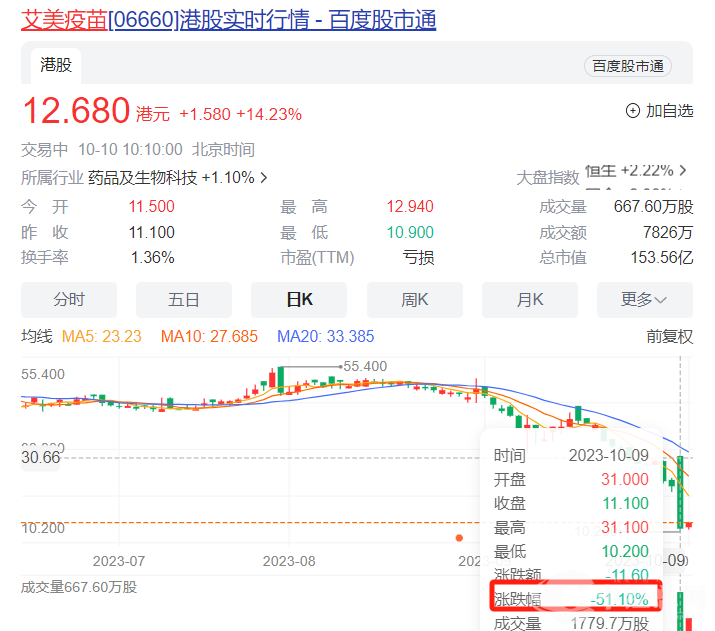Click the MA20: 33.385 indicator

pyautogui.click(x=326, y=336)
